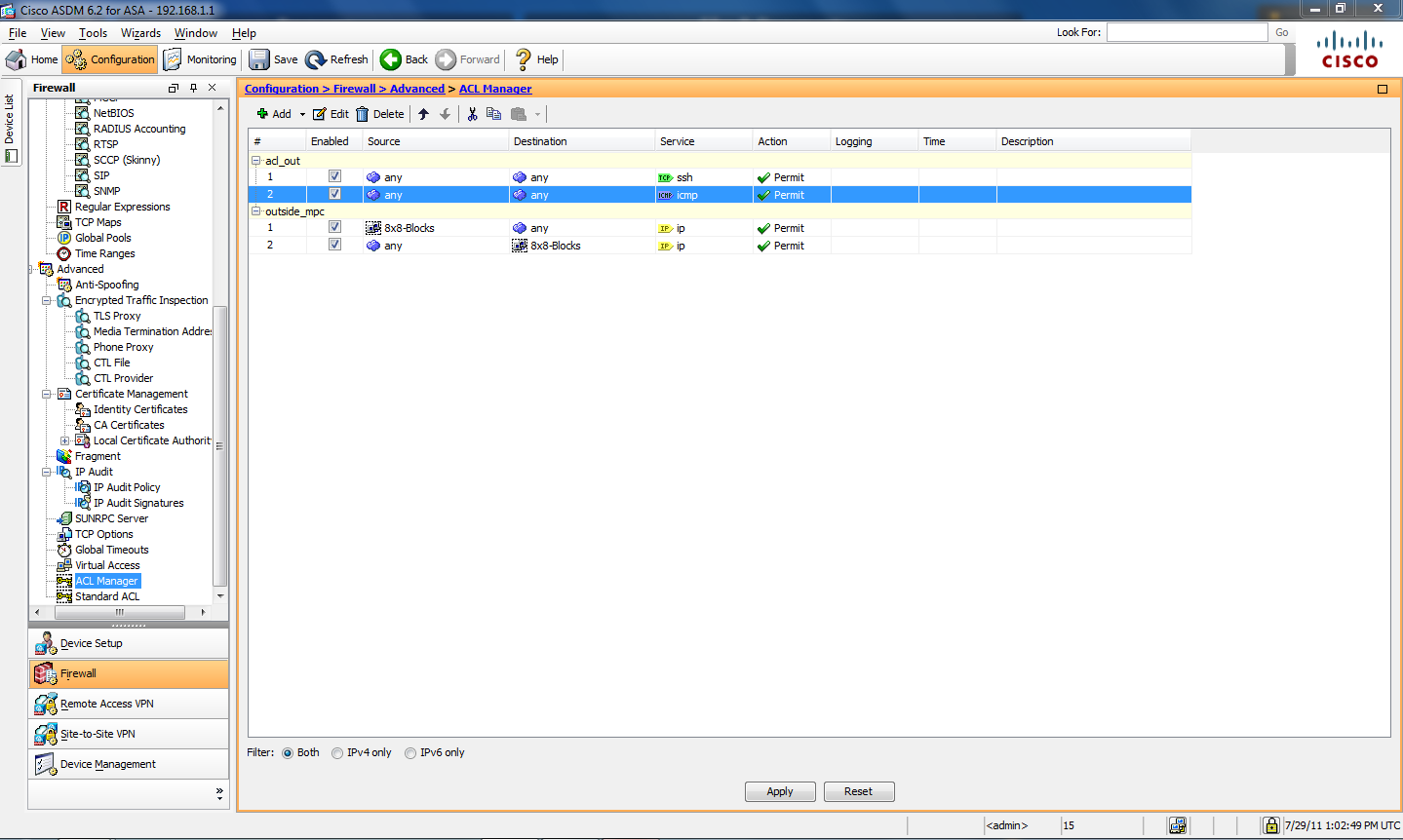This screenshot has height=840, width=1403.
Task: Follow Configuration > Firewall > Advanced breadcrumb
Action: click(344, 89)
